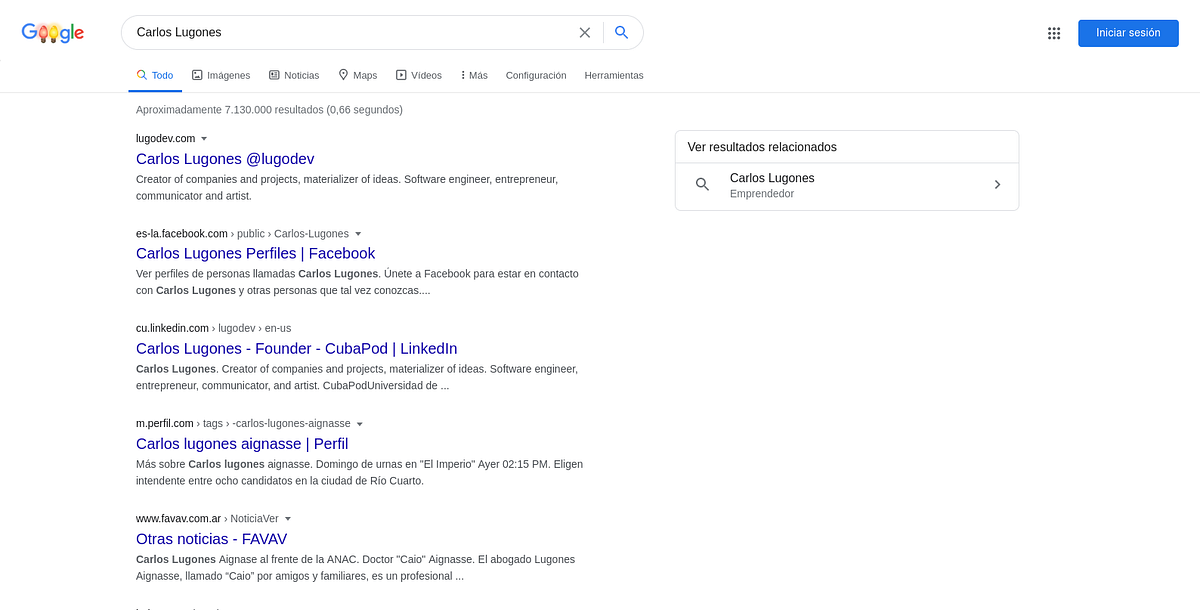The image size is (1200, 610).
Task: Open dropdown arrow beside www.favav.com.ar result
Action: pyautogui.click(x=288, y=519)
